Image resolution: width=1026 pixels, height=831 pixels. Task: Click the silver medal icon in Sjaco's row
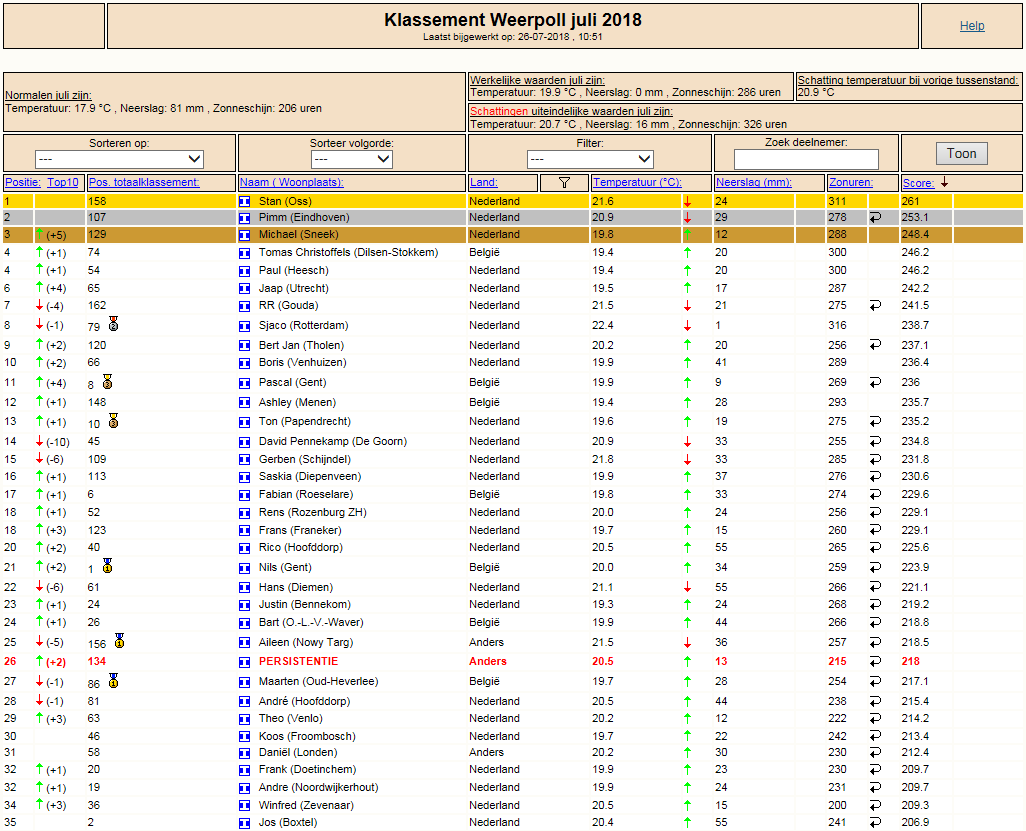click(x=113, y=323)
